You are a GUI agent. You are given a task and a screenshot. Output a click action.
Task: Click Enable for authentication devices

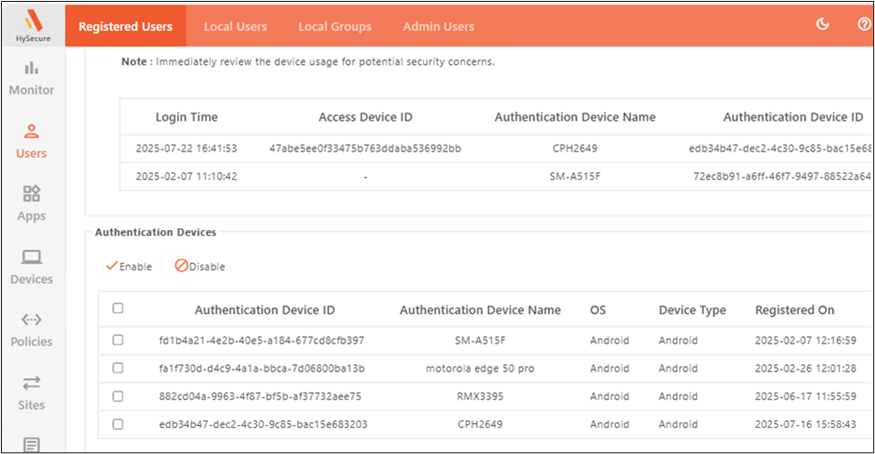(129, 266)
